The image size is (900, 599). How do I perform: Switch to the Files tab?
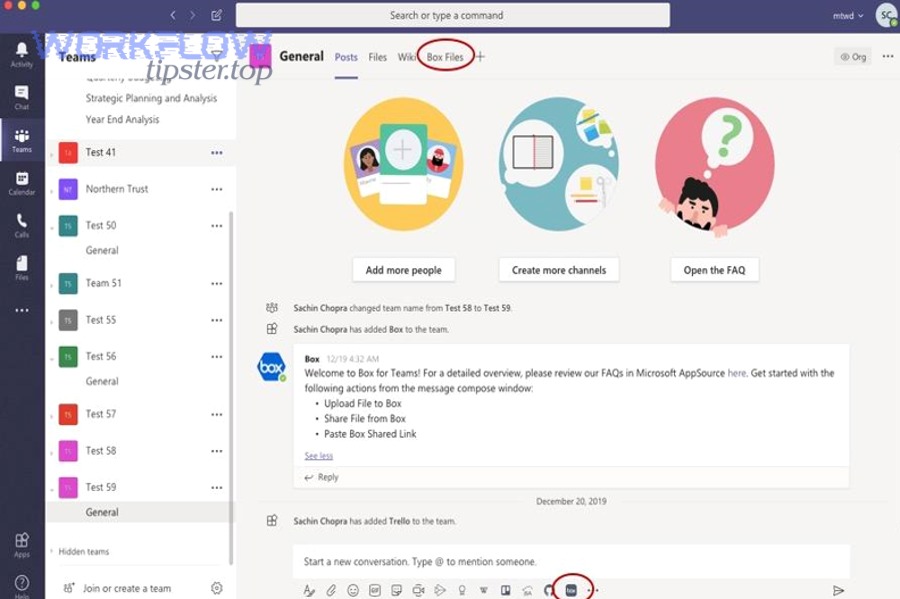pos(377,57)
